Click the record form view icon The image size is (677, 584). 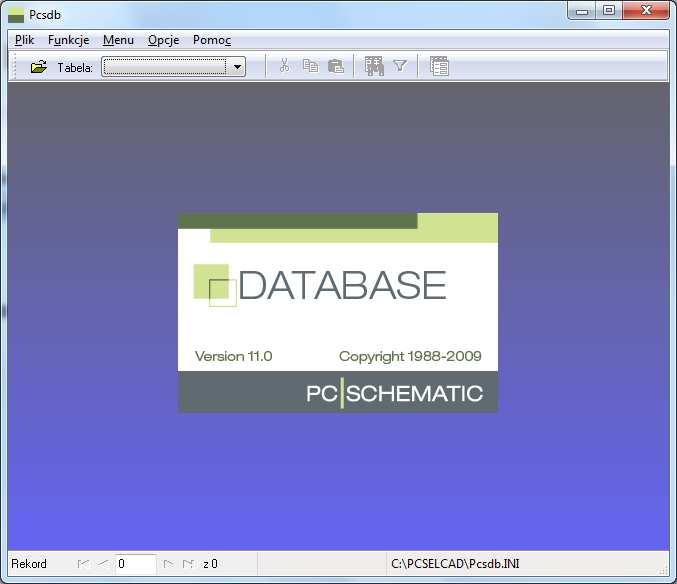[440, 66]
